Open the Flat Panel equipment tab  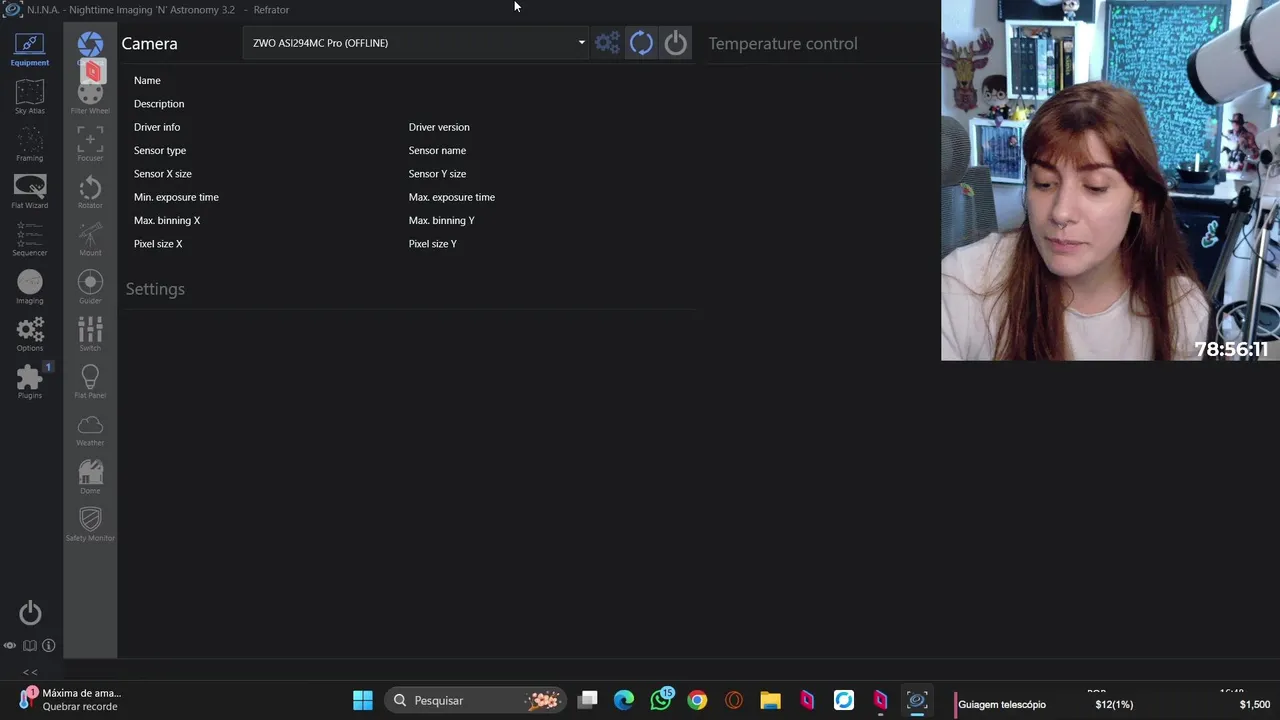tap(90, 382)
